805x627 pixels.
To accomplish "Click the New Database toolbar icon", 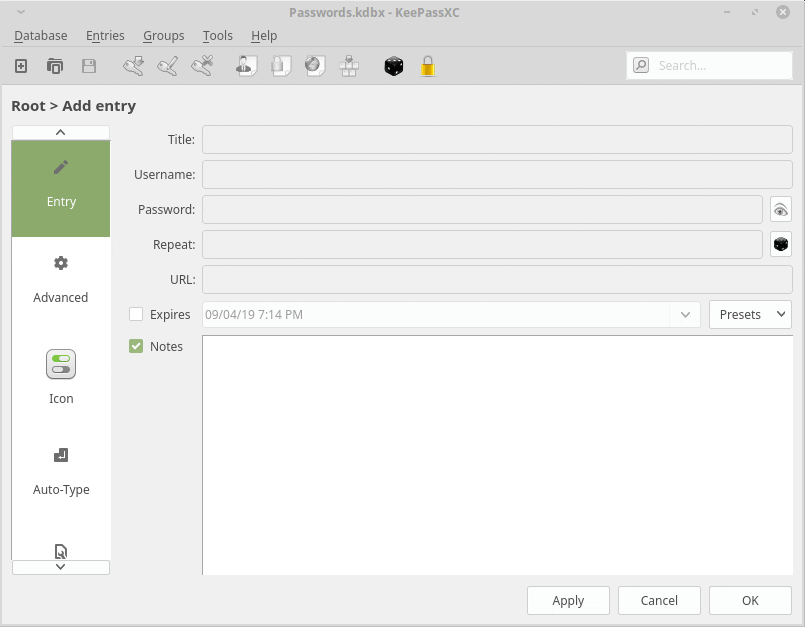I will tap(21, 66).
